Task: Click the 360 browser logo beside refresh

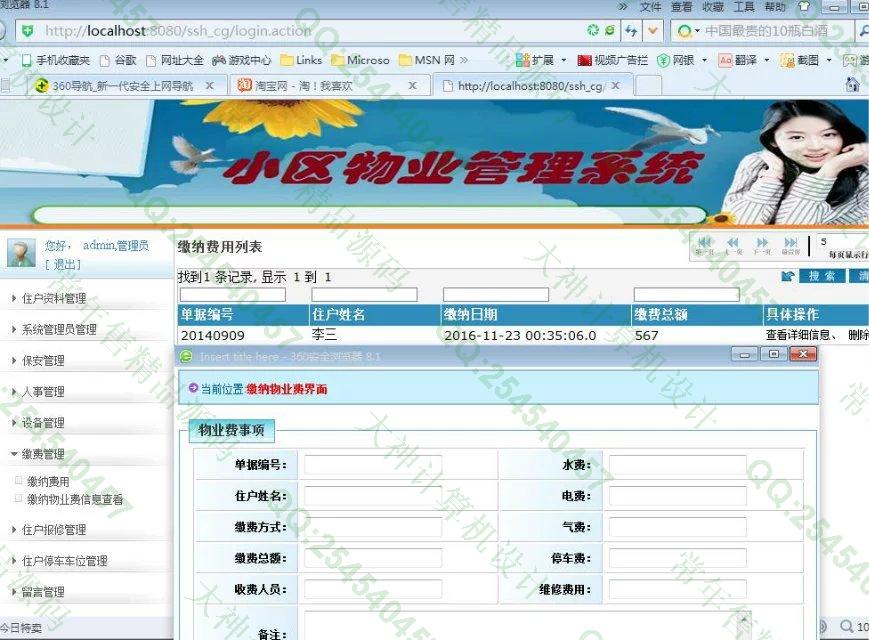Action: click(610, 30)
